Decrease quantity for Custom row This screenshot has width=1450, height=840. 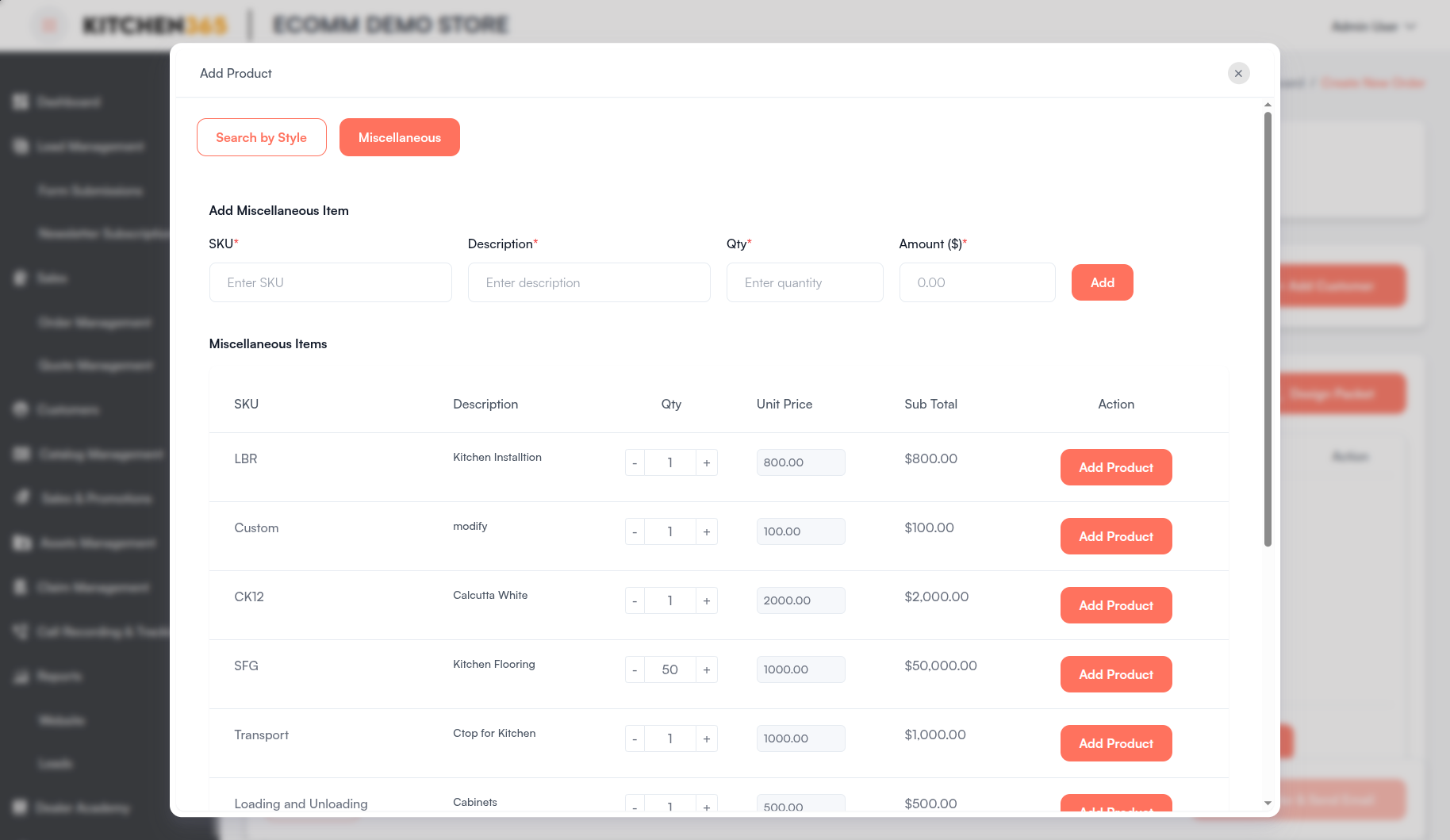635,531
